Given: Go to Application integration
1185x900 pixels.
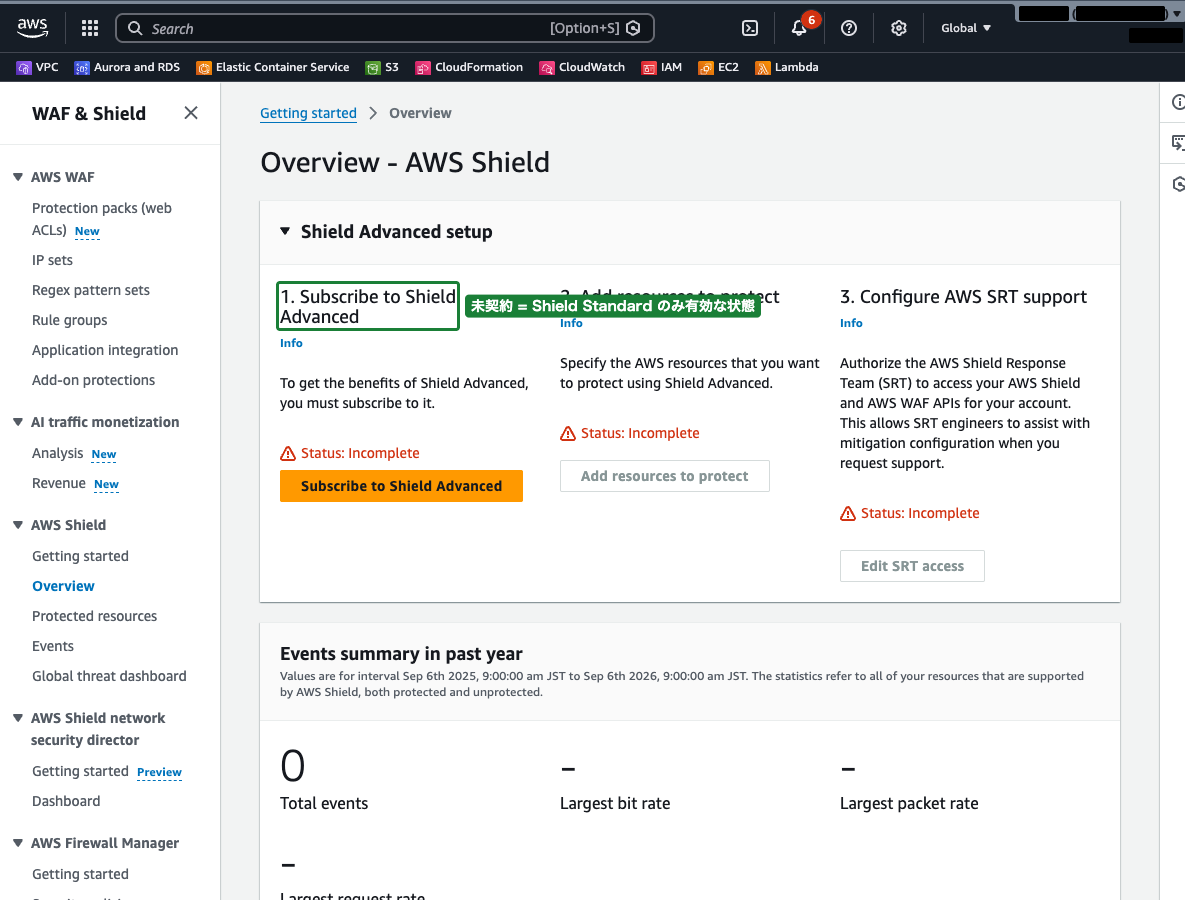Looking at the screenshot, I should pos(105,350).
